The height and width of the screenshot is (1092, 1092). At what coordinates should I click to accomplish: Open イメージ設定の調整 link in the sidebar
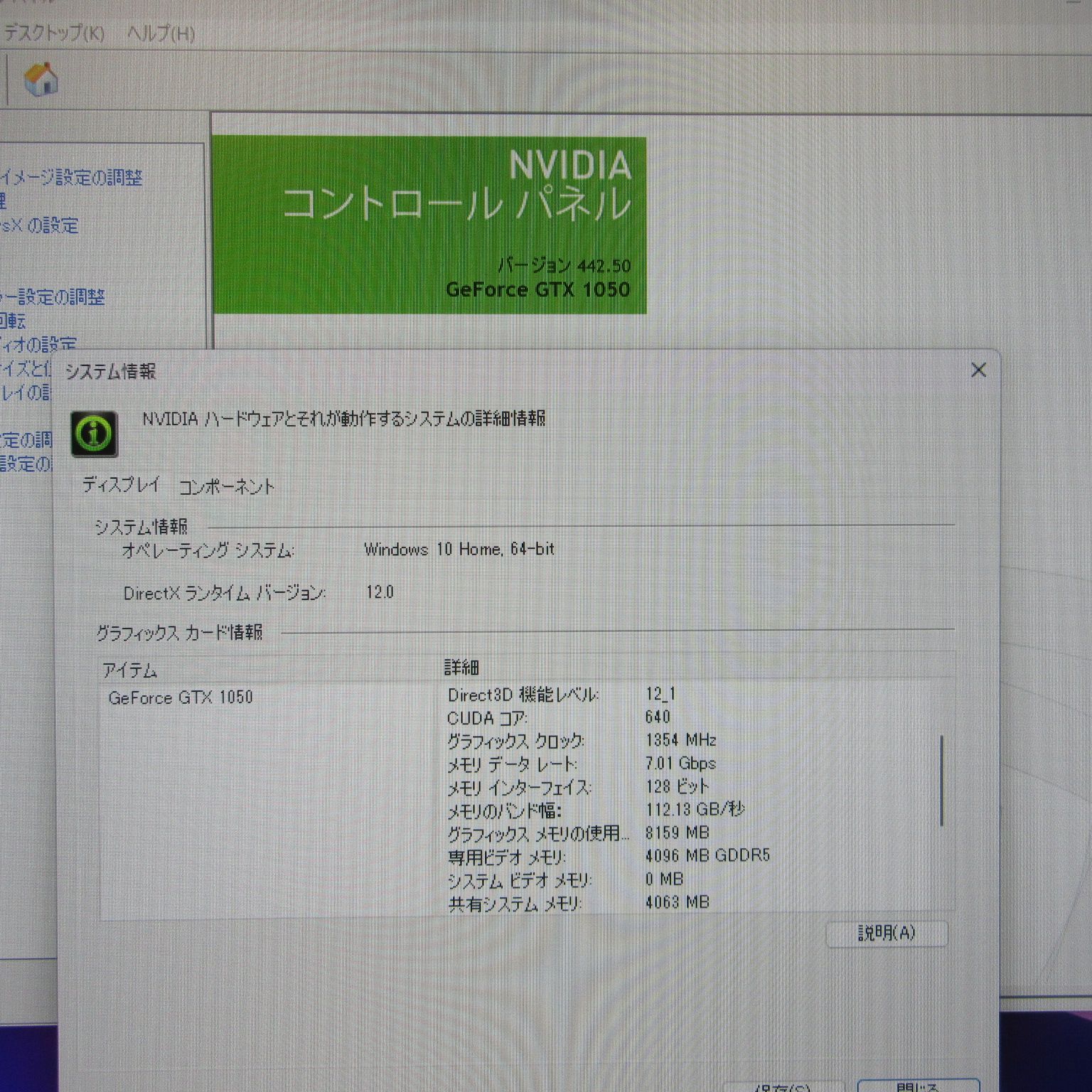71,177
